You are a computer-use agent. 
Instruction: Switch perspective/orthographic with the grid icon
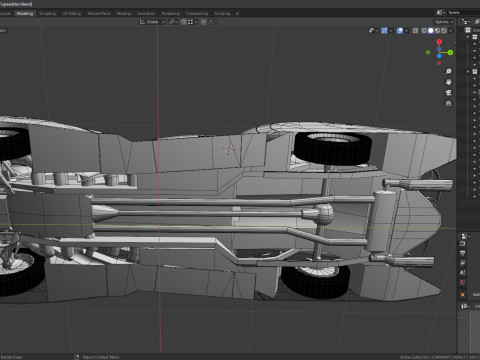(x=448, y=103)
